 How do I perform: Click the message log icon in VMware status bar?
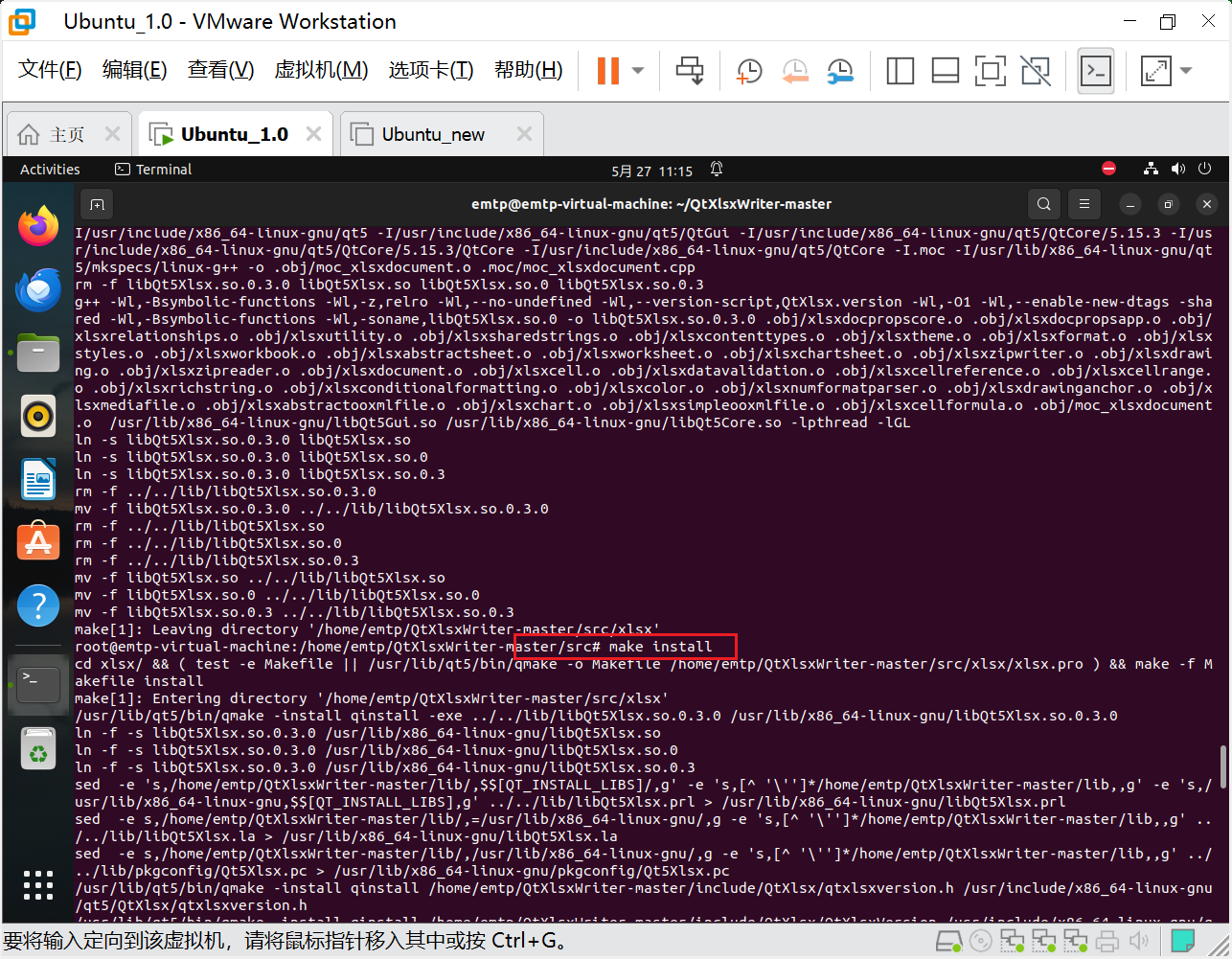(1183, 941)
